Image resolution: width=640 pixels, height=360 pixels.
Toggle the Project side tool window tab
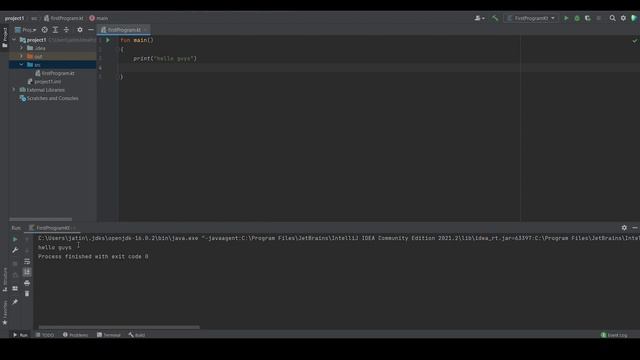click(x=4, y=38)
